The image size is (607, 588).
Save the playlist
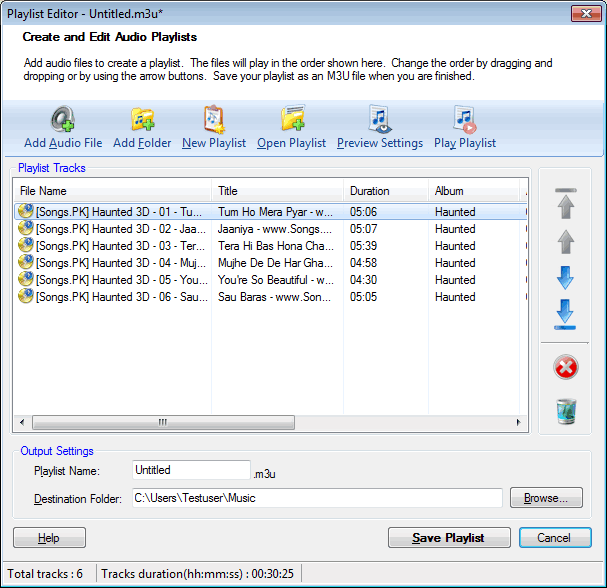click(448, 538)
